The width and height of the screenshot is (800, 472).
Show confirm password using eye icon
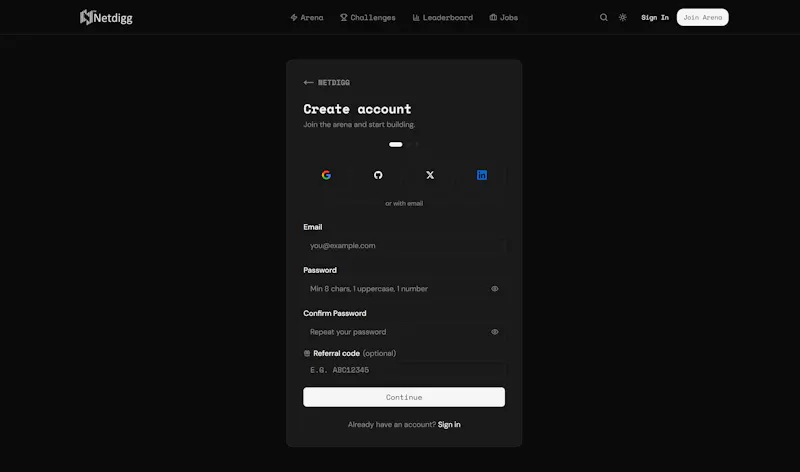(494, 332)
